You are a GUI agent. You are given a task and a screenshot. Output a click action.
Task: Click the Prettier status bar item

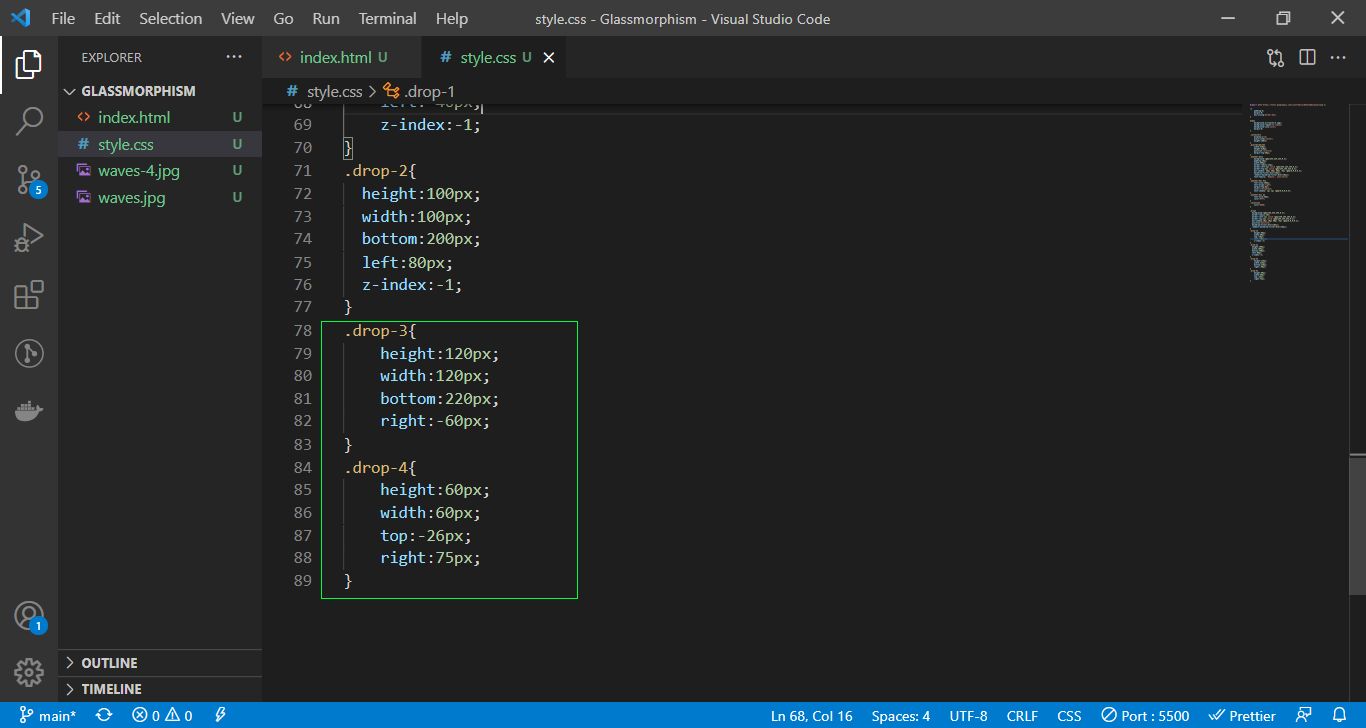tap(1242, 715)
